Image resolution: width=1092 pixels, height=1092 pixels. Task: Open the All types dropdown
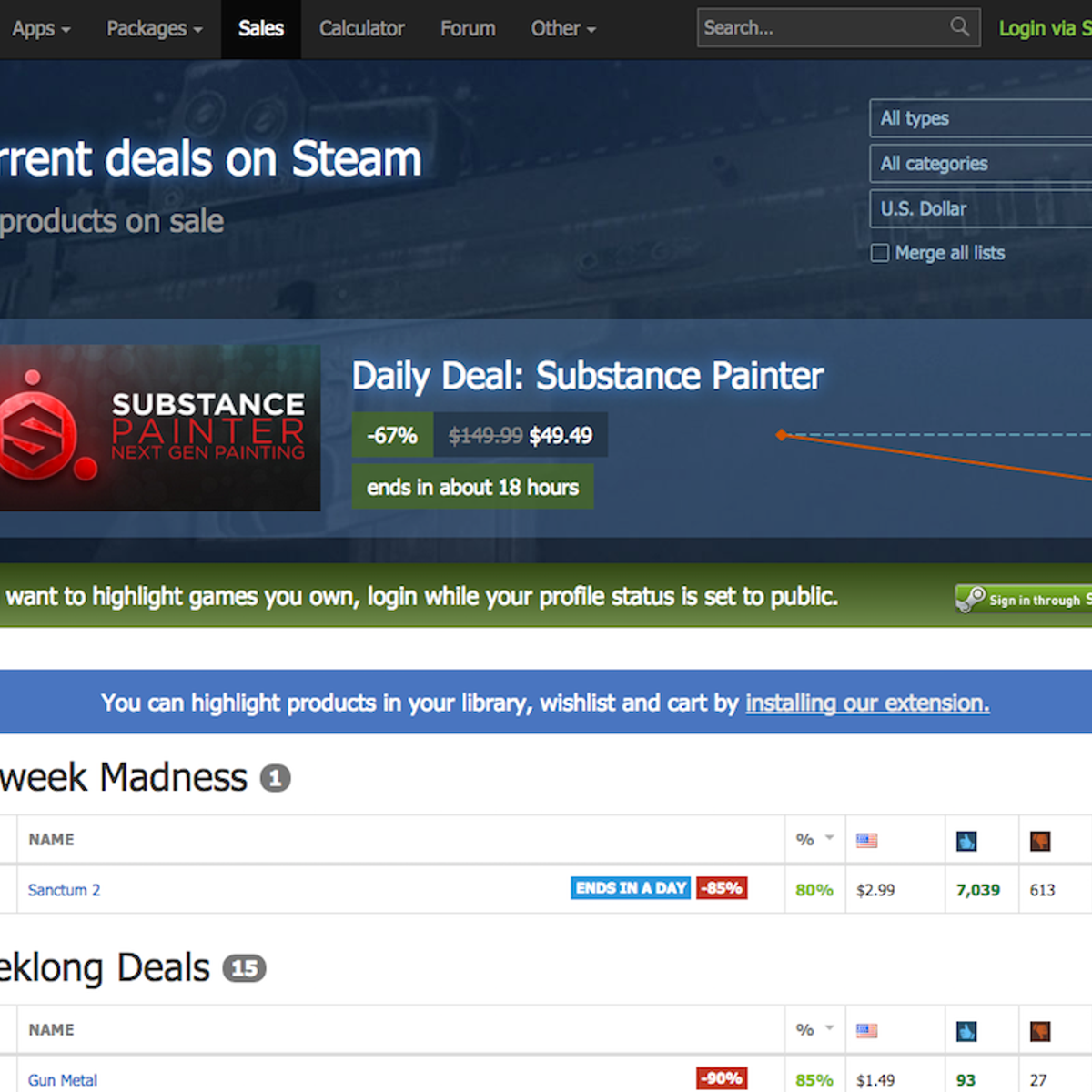click(x=981, y=118)
